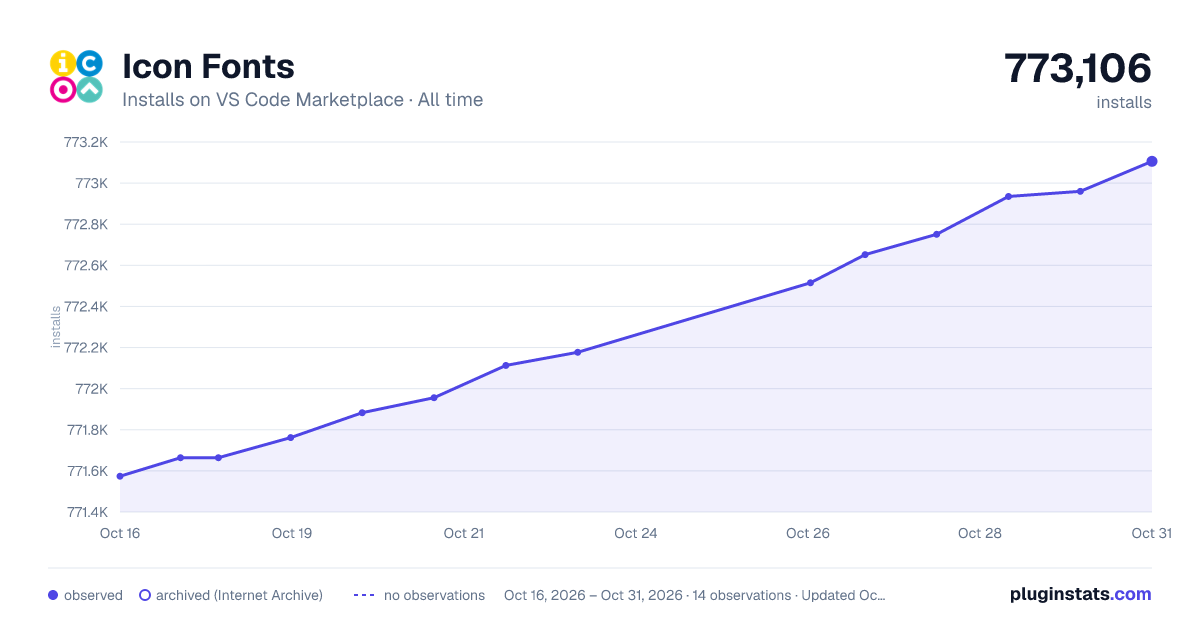
Task: Click the Oct 16 x-axis label
Action: 120,533
